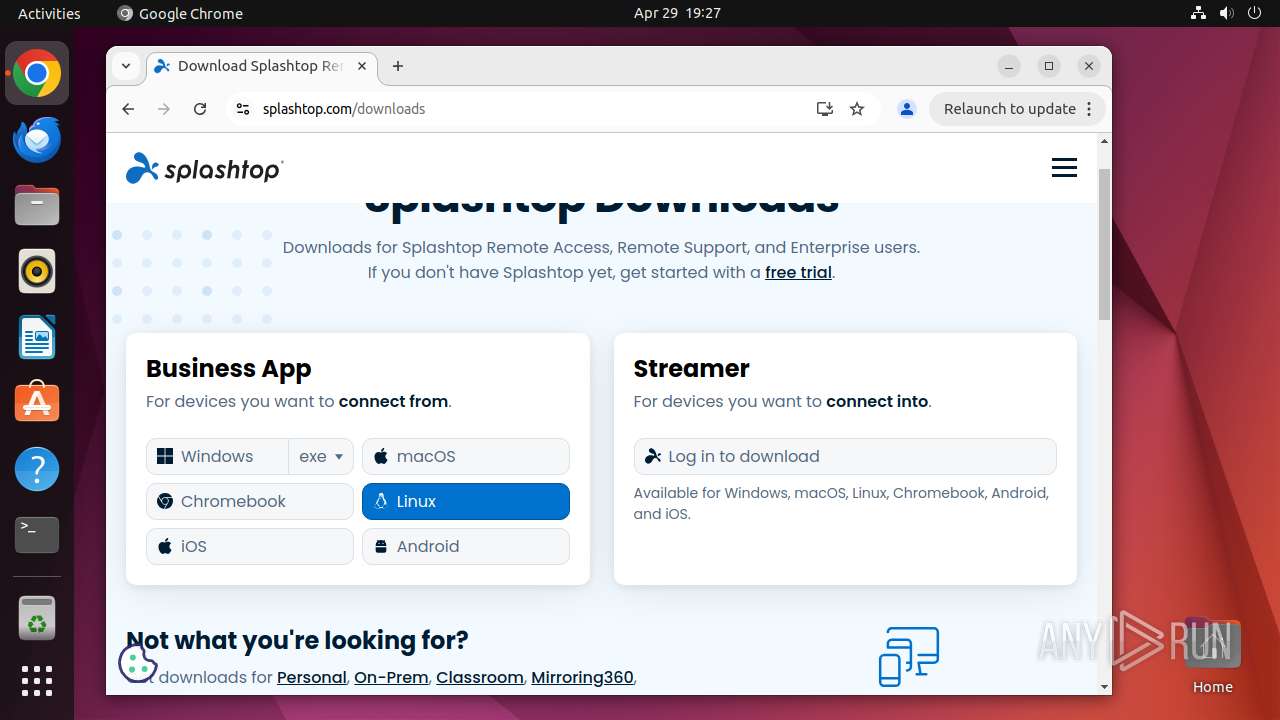View site information icon in address bar

tap(242, 109)
